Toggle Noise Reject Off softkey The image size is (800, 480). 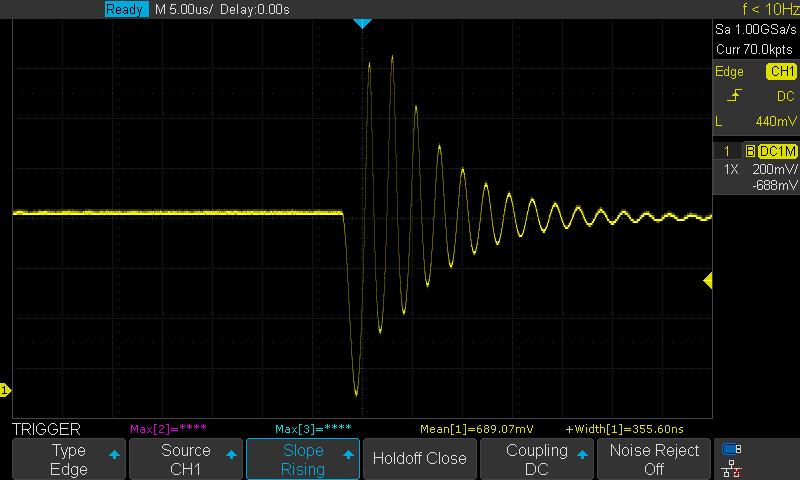click(x=654, y=459)
